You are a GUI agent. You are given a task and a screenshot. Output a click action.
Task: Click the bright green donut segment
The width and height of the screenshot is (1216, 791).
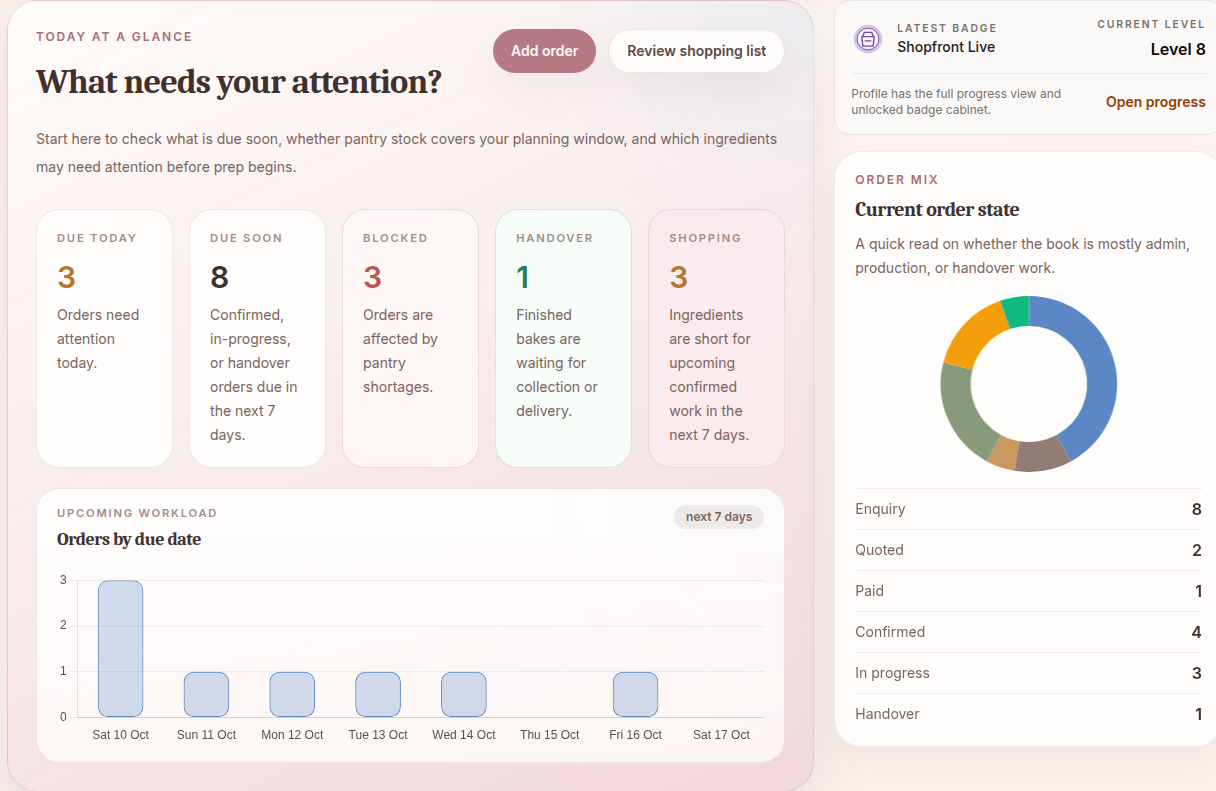pyautogui.click(x=1015, y=312)
